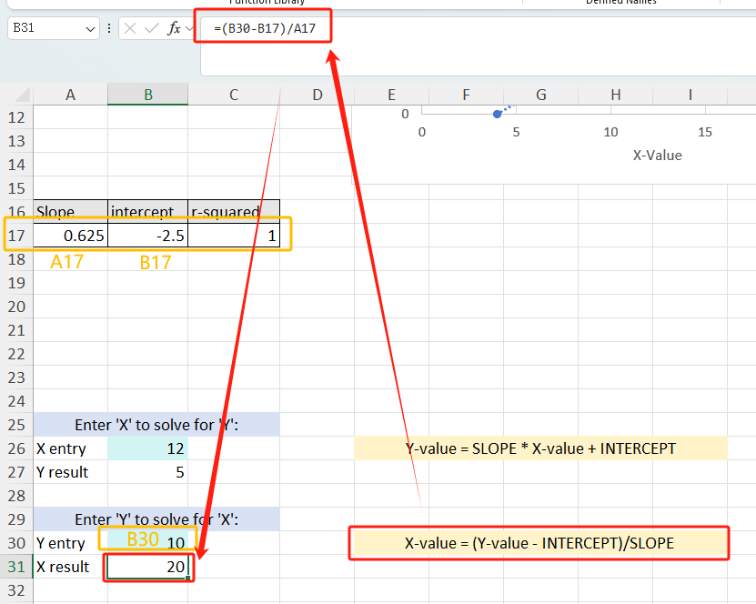Click the r-squared header cell

[x=234, y=212]
